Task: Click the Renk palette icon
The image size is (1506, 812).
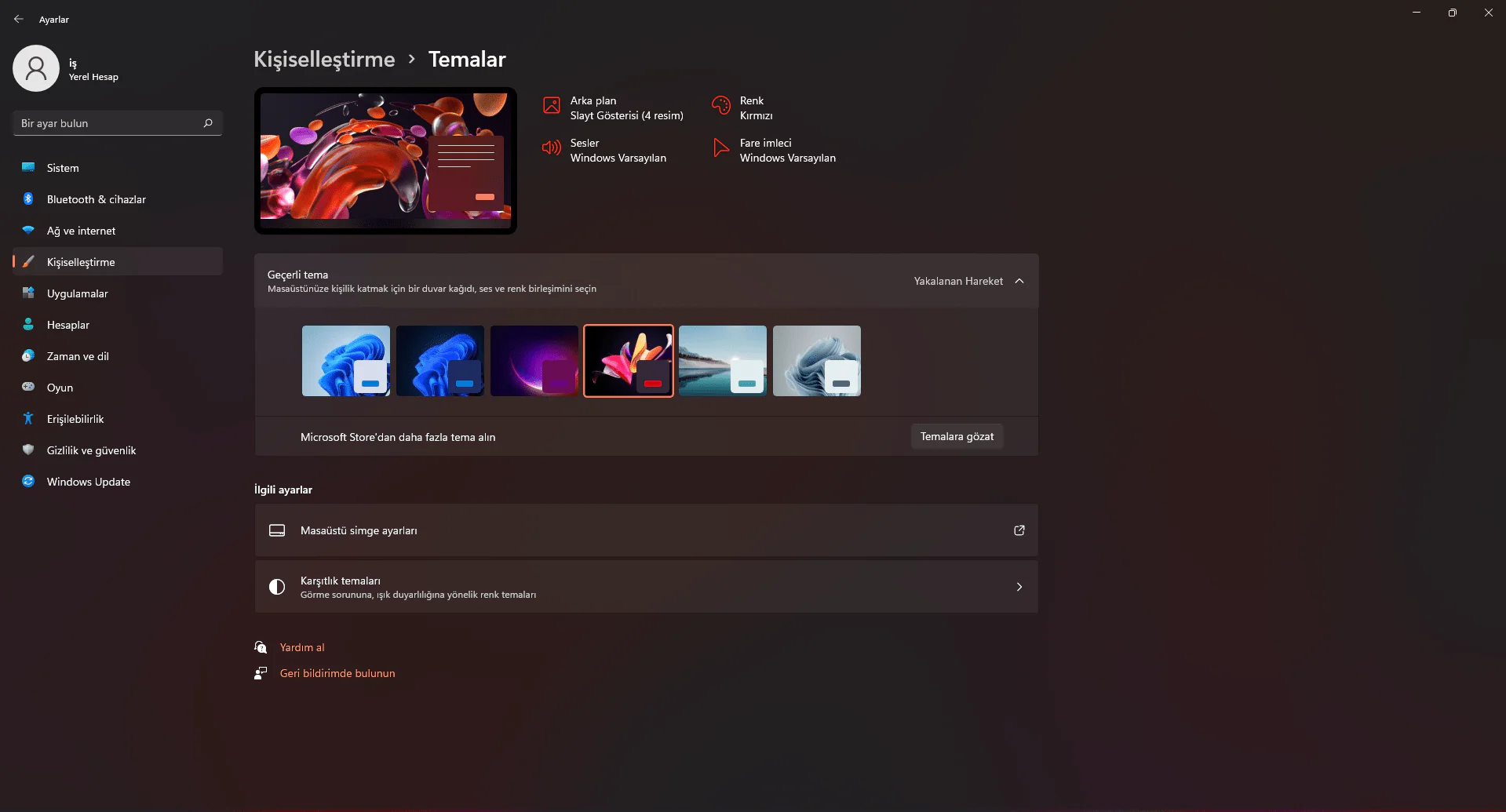Action: [720, 105]
